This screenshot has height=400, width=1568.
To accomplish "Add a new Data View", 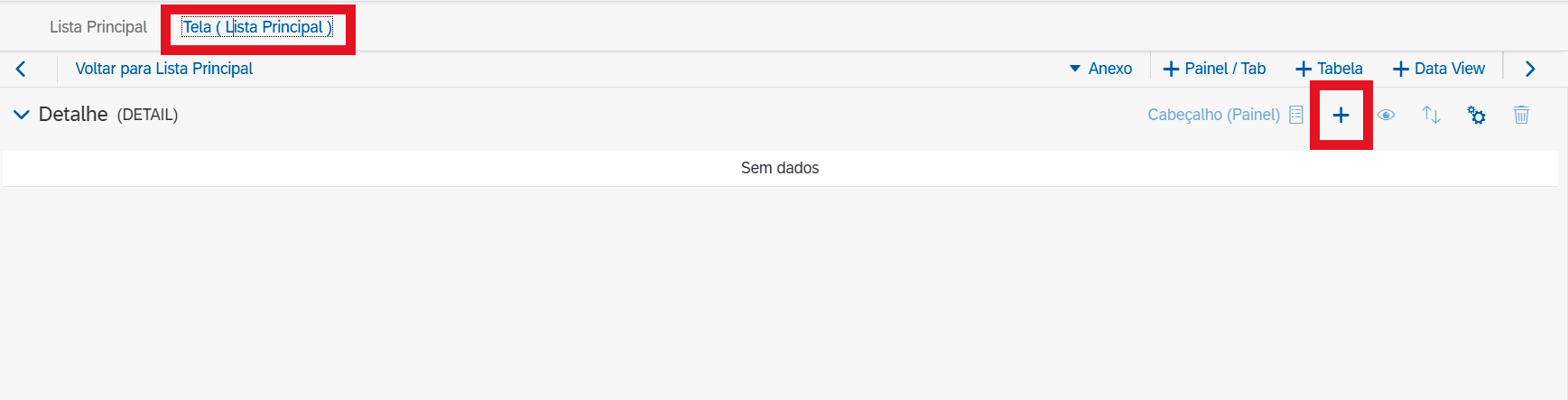I will [x=1439, y=69].
